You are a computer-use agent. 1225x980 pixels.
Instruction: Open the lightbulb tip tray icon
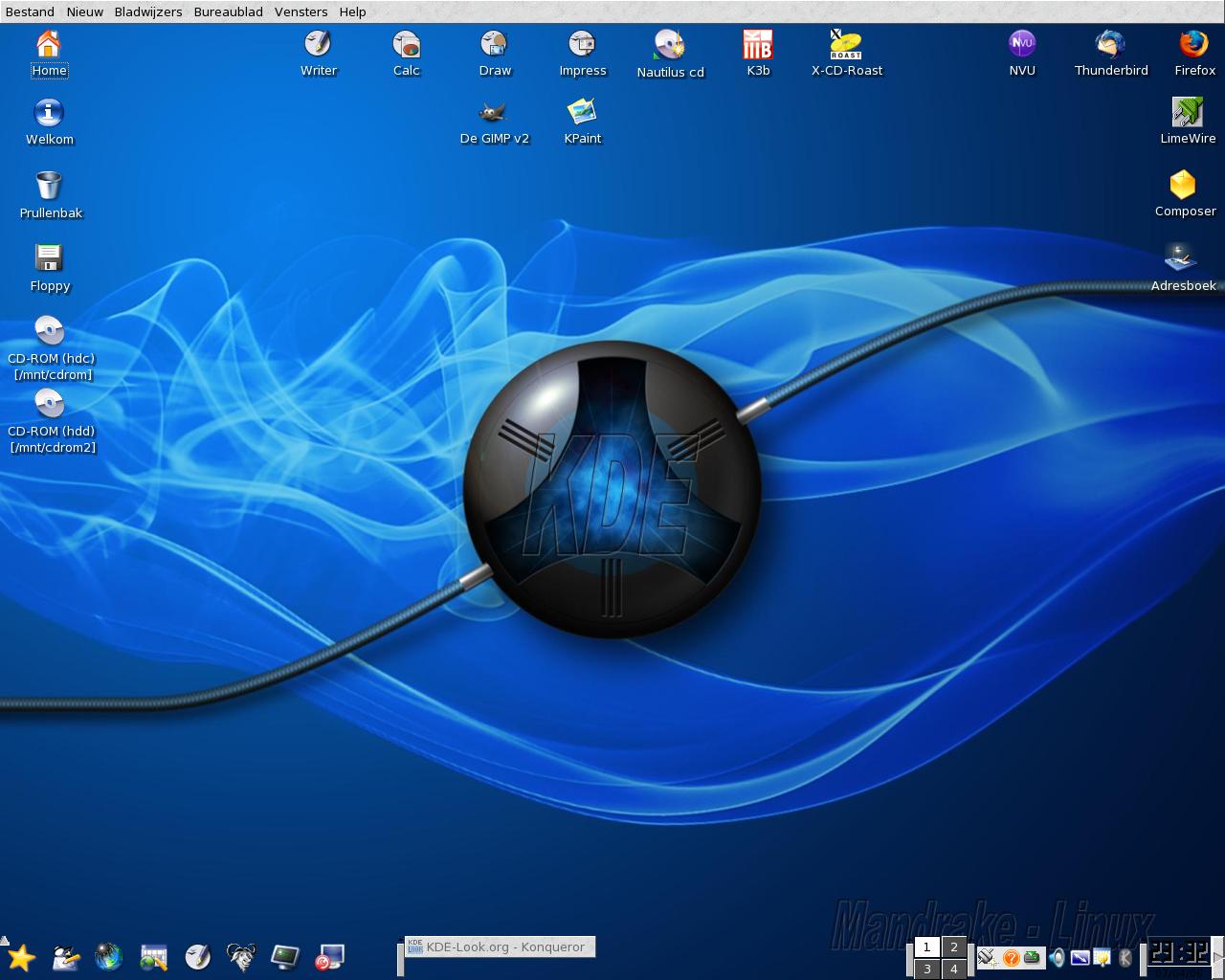(1102, 957)
